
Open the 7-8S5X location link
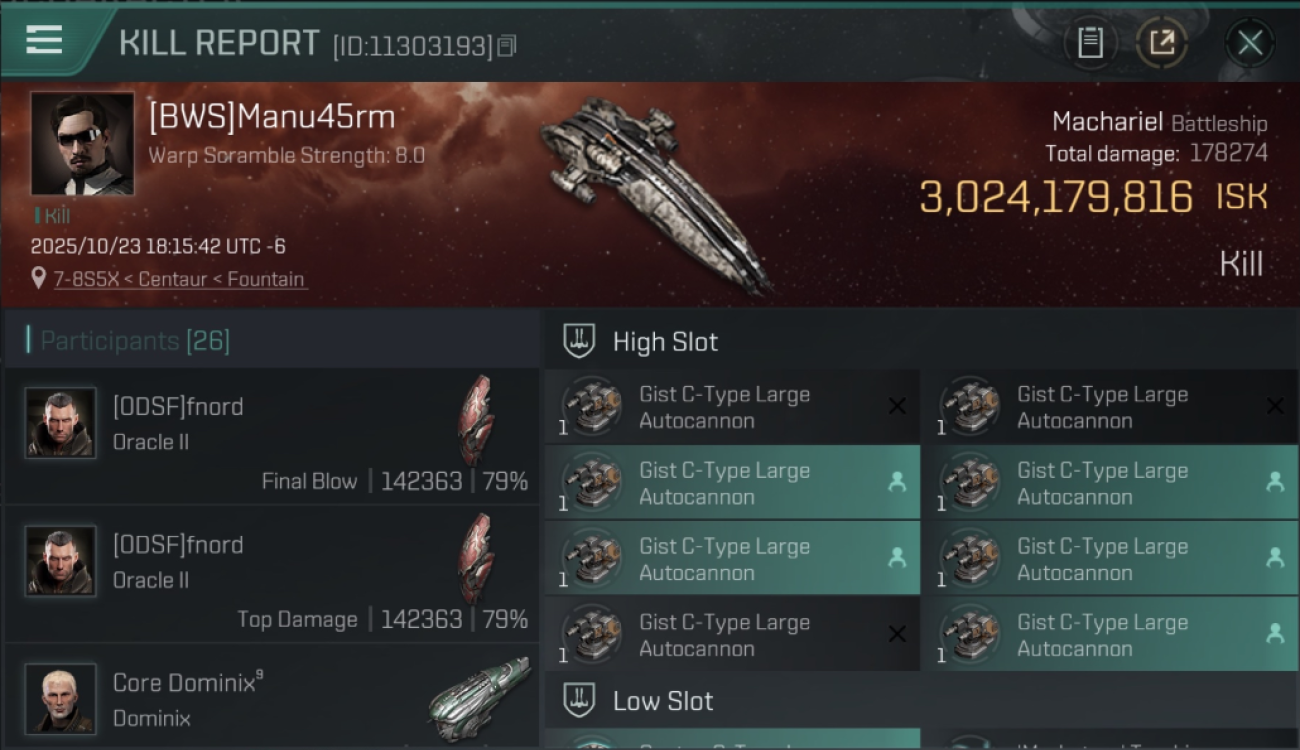point(180,279)
